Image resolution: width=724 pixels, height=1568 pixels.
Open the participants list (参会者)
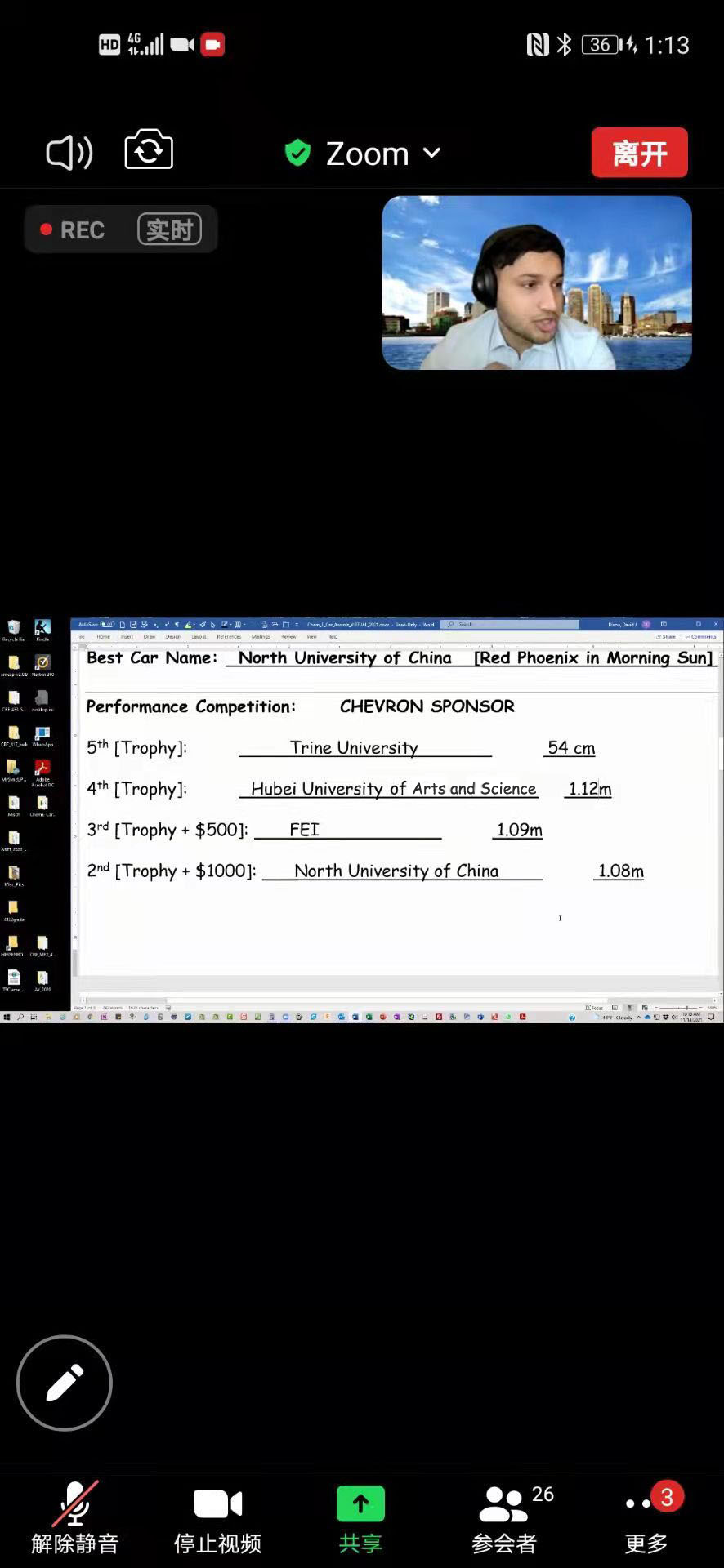(504, 1518)
